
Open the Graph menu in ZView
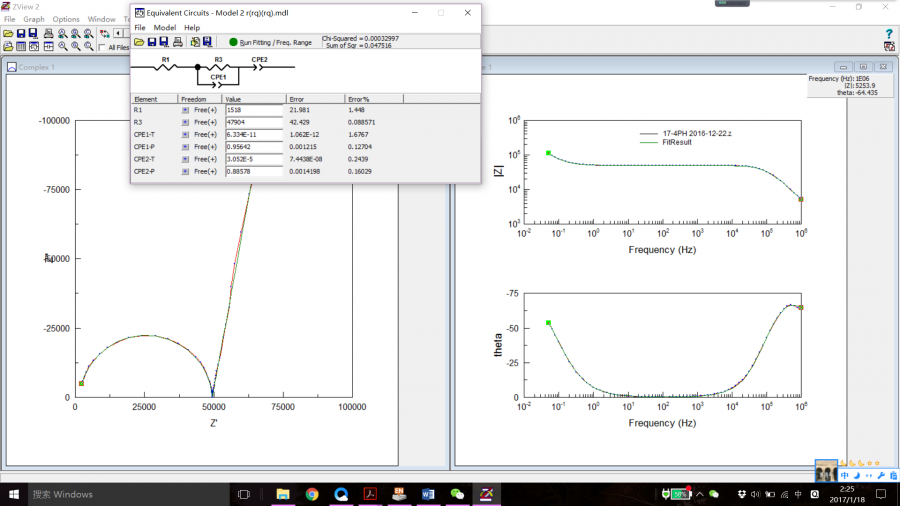point(34,19)
